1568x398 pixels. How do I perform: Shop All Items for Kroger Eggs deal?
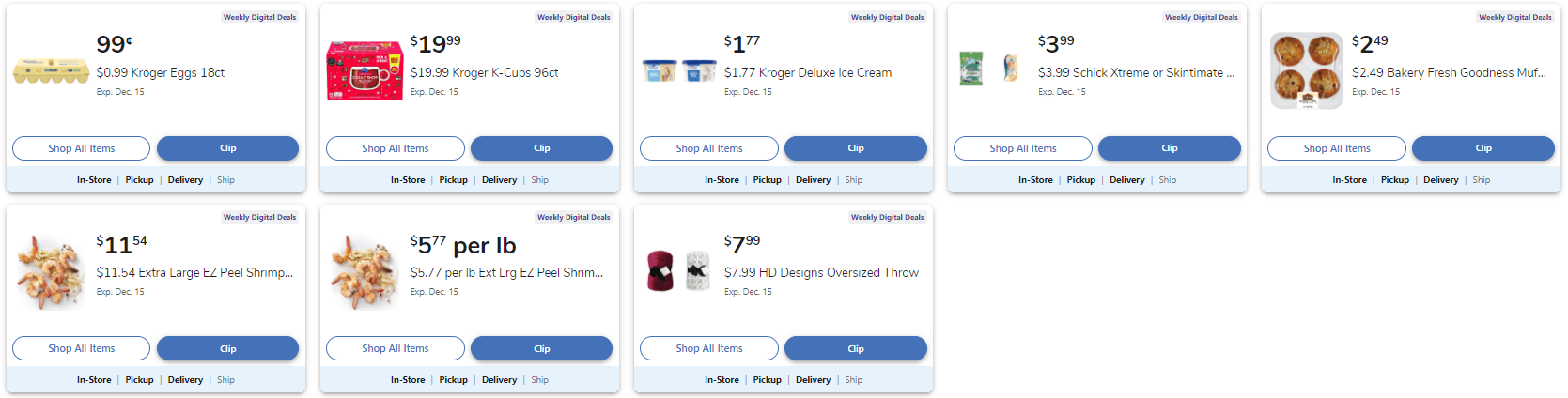point(81,148)
